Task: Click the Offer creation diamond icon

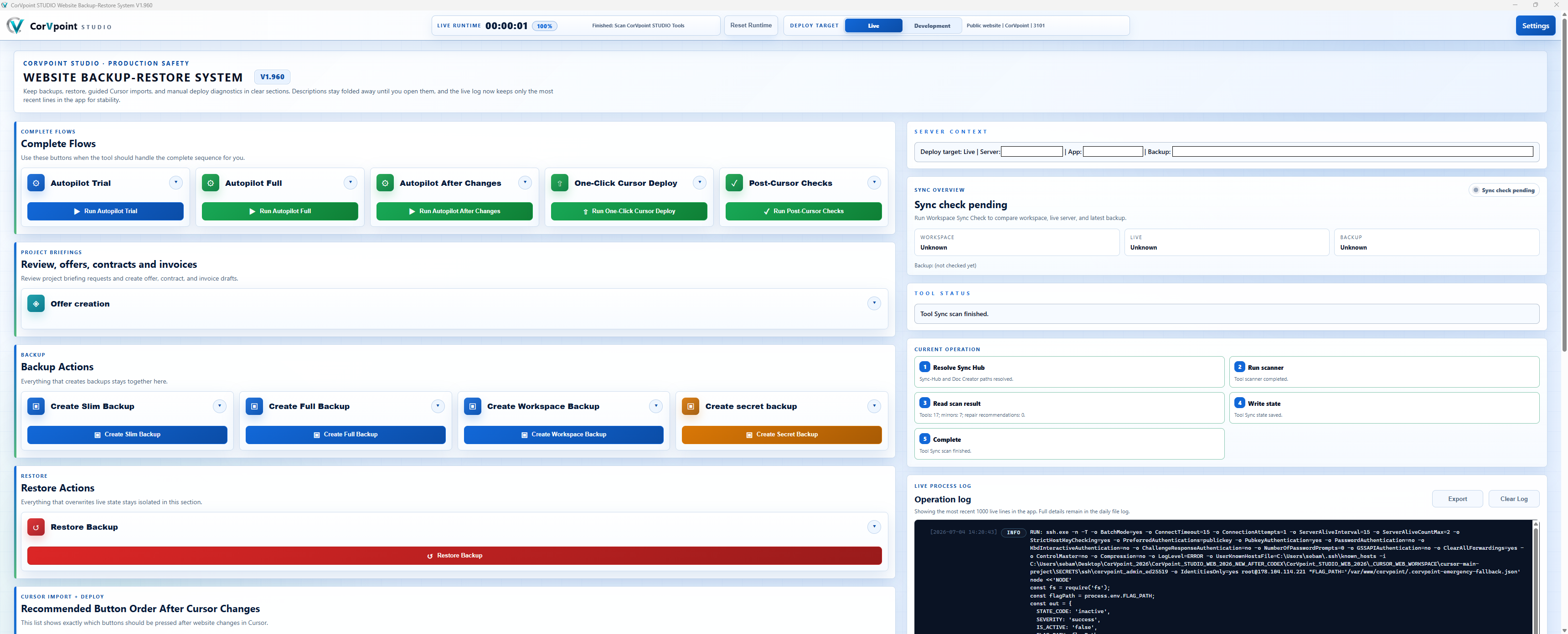Action: (x=36, y=304)
